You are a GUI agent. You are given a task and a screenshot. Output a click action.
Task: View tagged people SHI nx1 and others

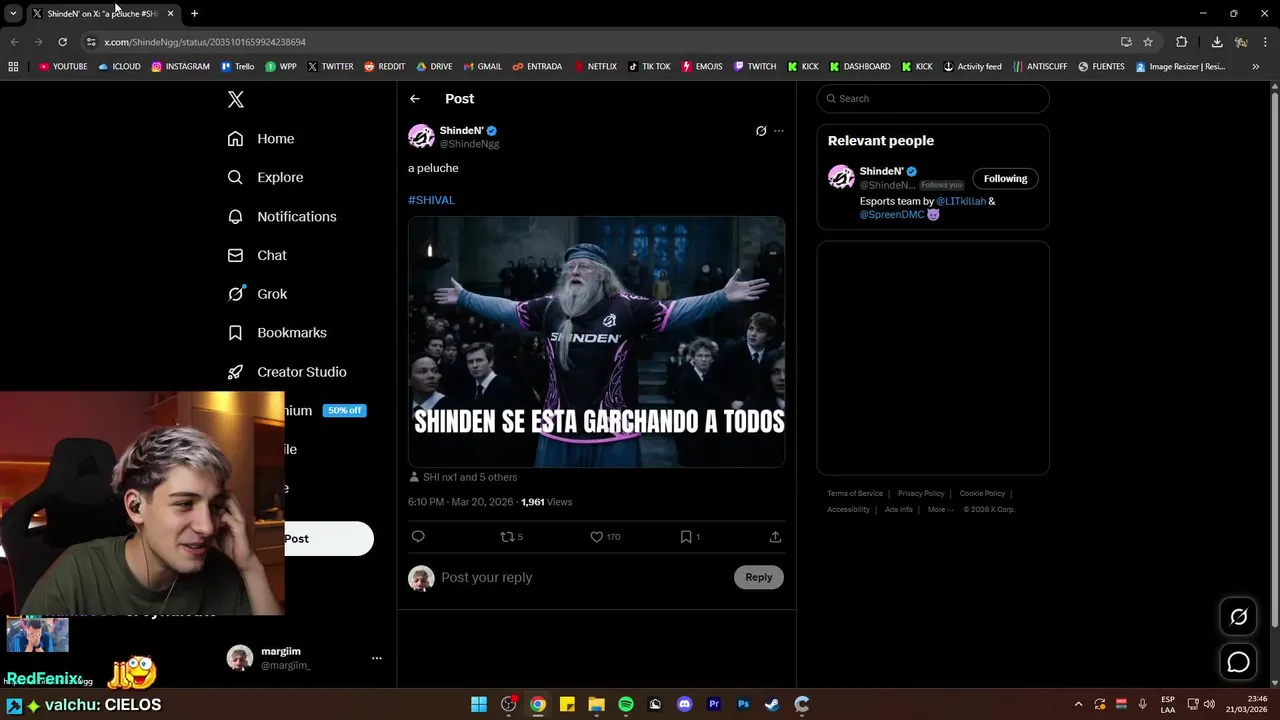[x=463, y=477]
